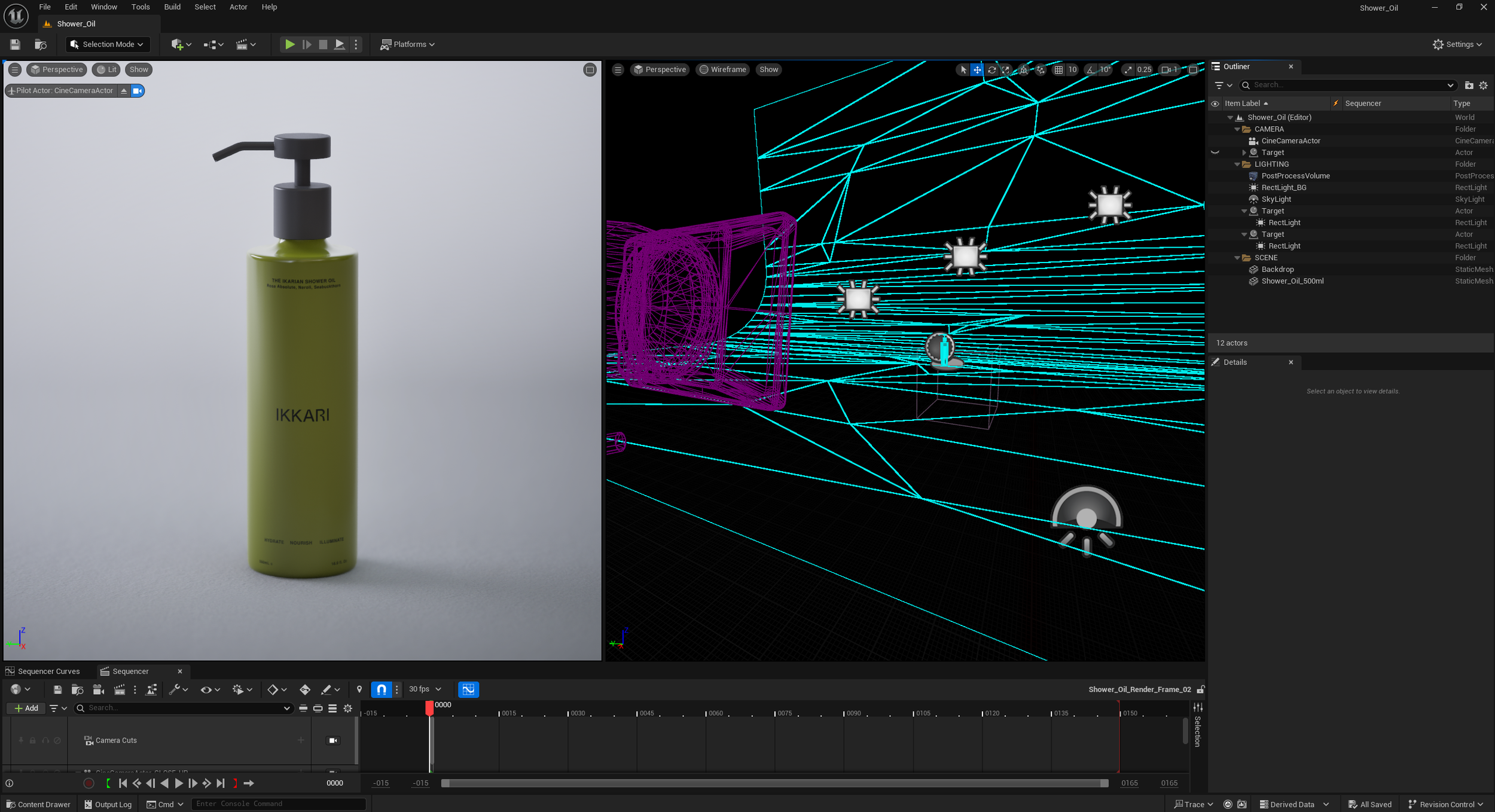The image size is (1495, 812).
Task: Select the scale transform tool in viewport
Action: coord(1006,70)
